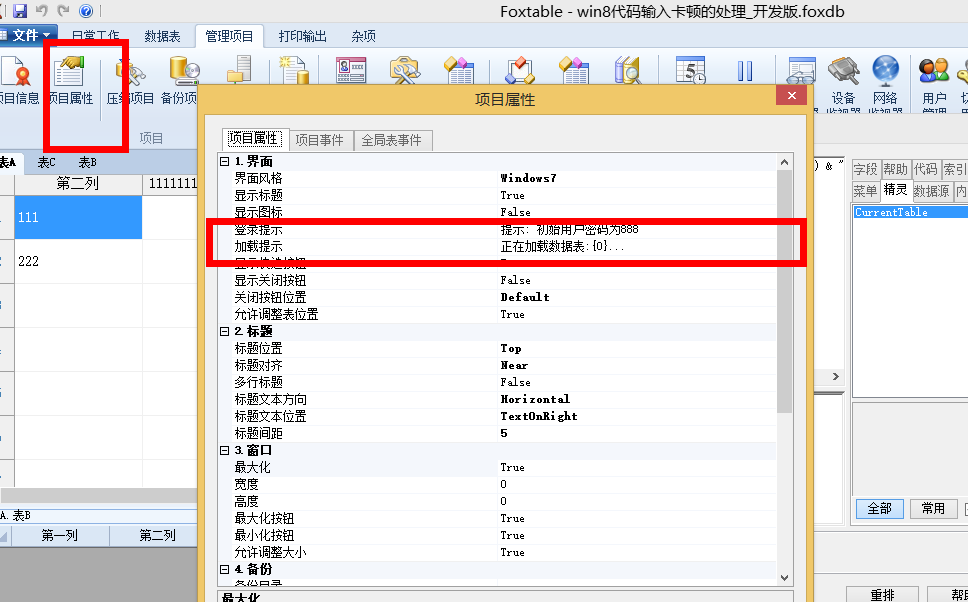The width and height of the screenshot is (968, 602).
Task: Open the 打印输出 ribbon tab
Action: point(302,36)
